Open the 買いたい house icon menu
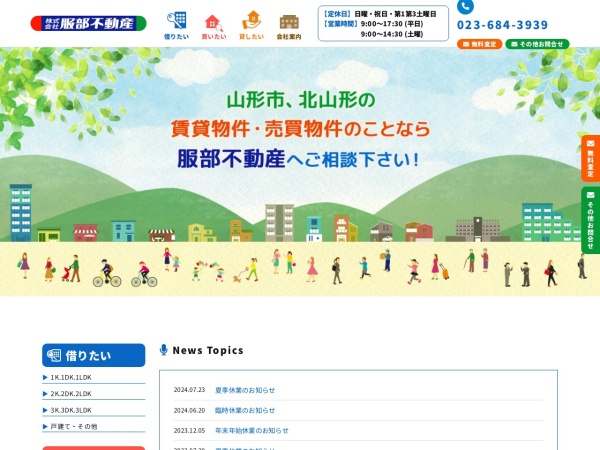The height and width of the screenshot is (450, 600). click(214, 27)
